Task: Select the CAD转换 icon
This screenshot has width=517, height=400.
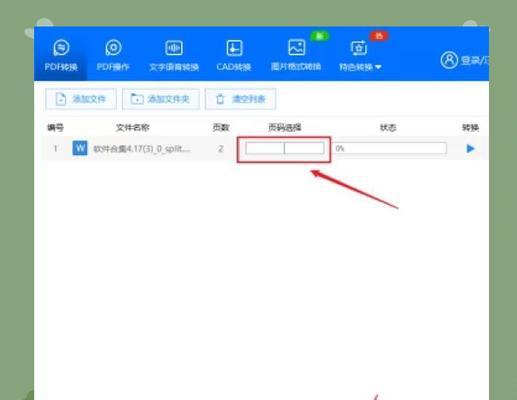Action: [x=234, y=48]
